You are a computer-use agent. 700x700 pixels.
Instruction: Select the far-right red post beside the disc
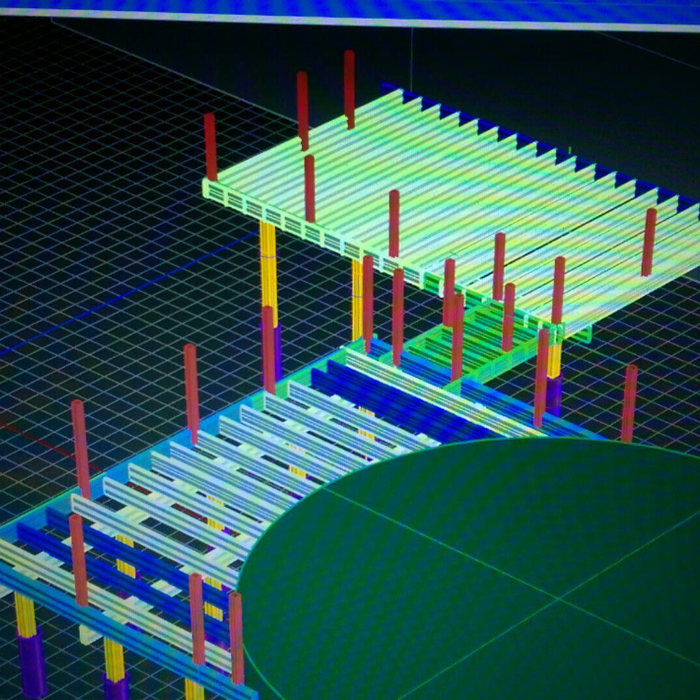pyautogui.click(x=628, y=402)
